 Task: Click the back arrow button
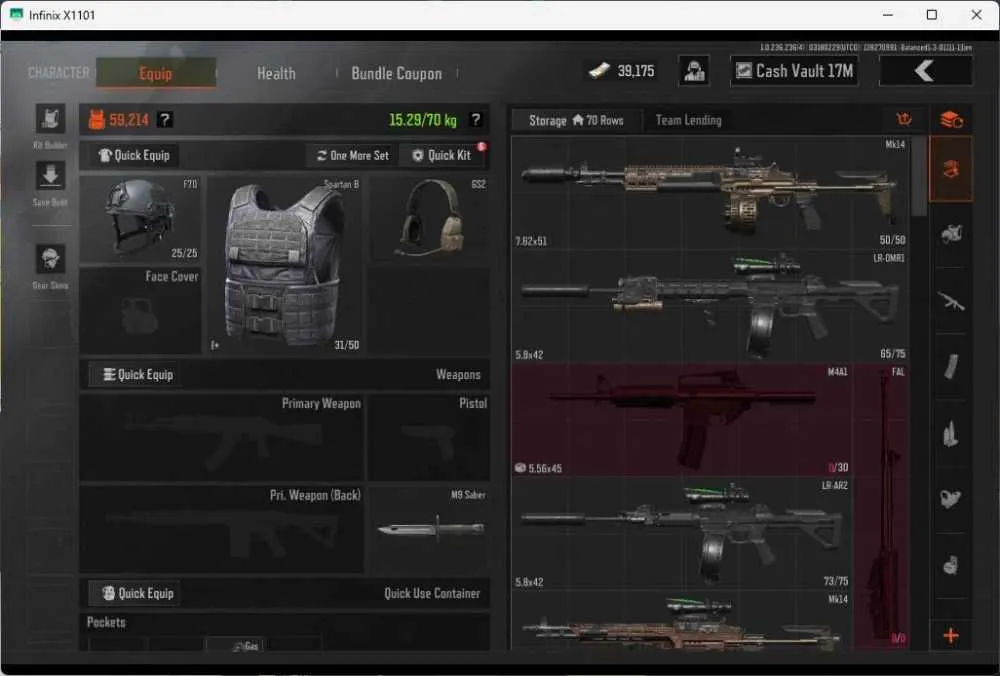pos(925,71)
